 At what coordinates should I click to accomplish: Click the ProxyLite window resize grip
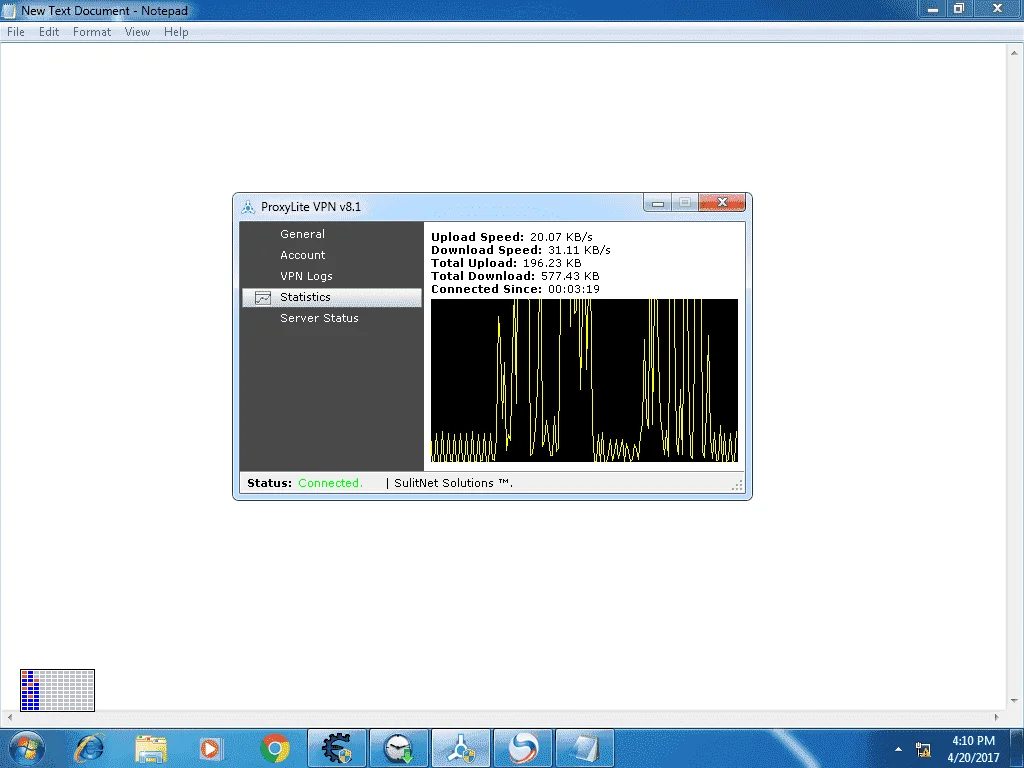pos(737,485)
